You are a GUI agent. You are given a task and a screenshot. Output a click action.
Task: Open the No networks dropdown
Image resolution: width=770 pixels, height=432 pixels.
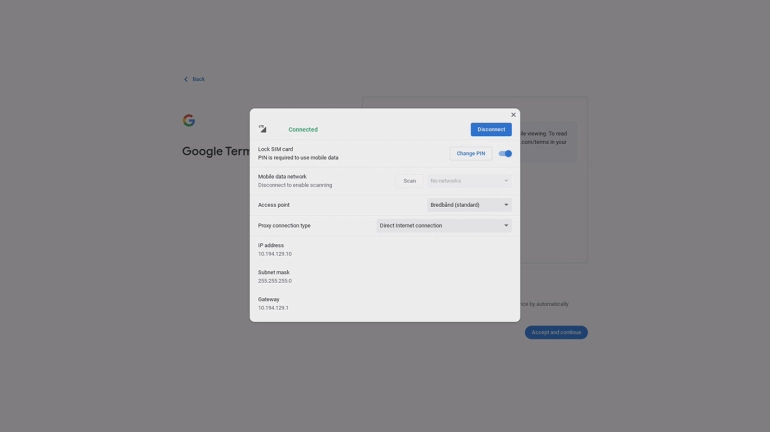coord(469,181)
